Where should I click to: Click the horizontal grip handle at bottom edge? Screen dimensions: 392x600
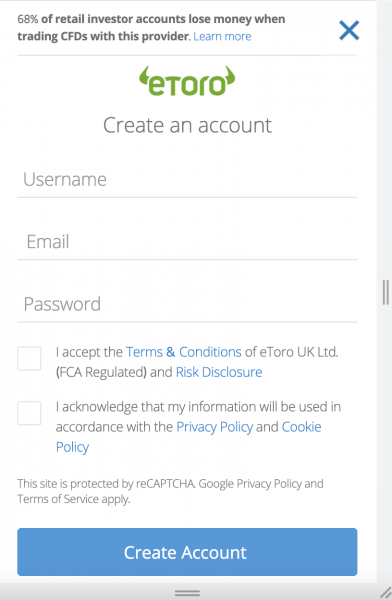pyautogui.click(x=187, y=593)
